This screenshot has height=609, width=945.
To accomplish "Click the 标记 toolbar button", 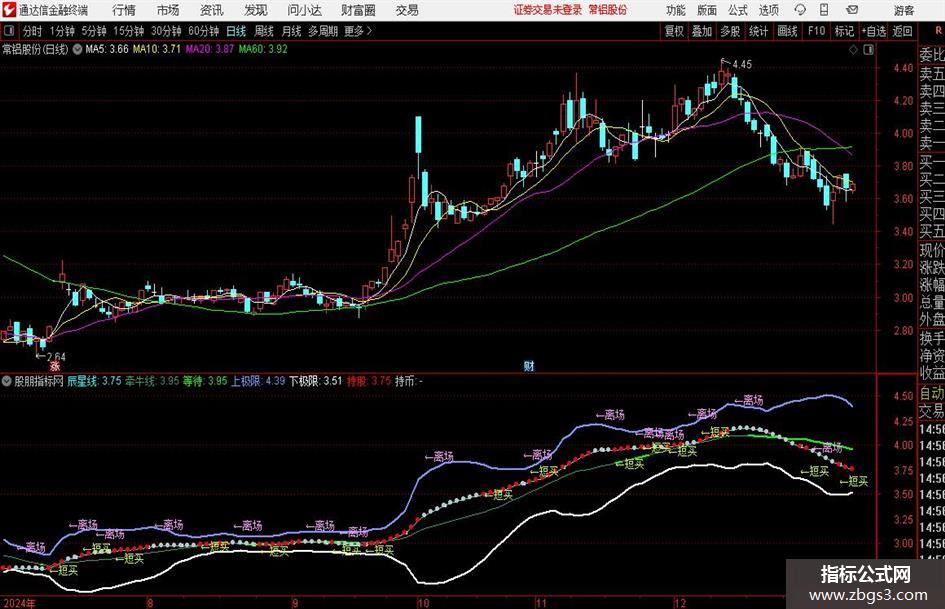I will (844, 31).
